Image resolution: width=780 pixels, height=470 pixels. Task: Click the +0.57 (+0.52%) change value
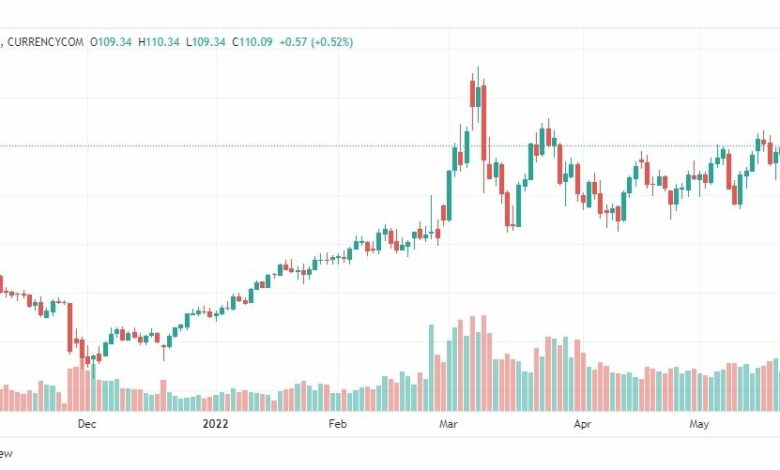[x=316, y=42]
